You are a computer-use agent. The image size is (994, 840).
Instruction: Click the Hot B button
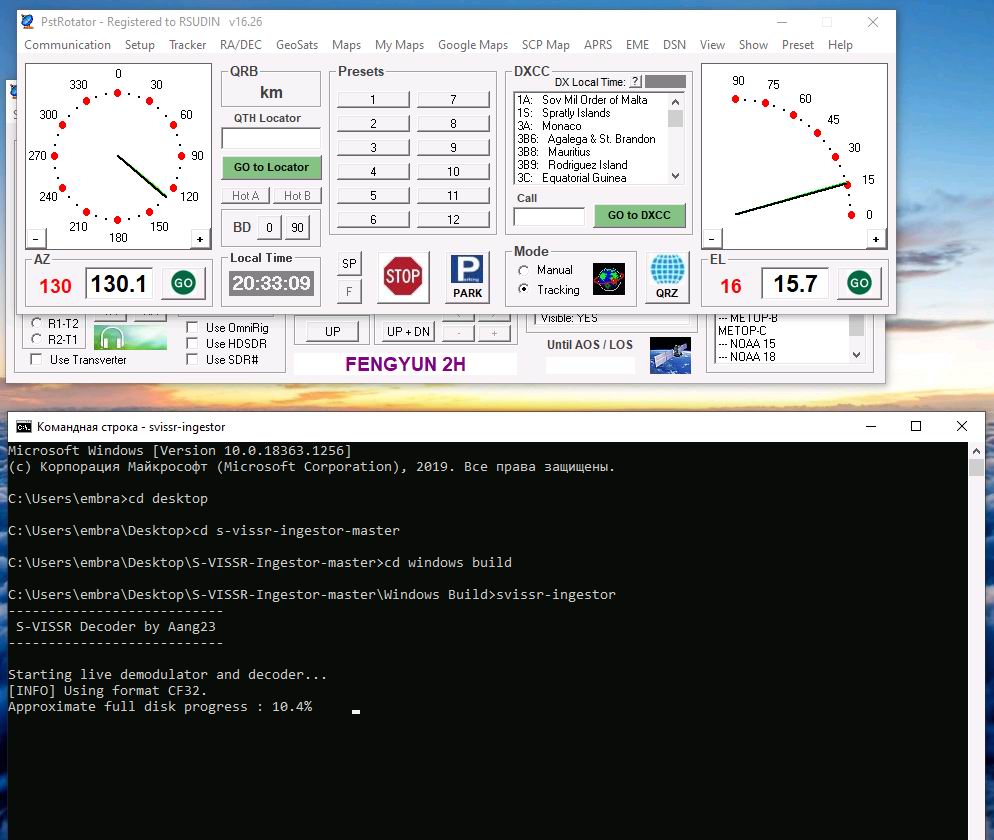(297, 196)
